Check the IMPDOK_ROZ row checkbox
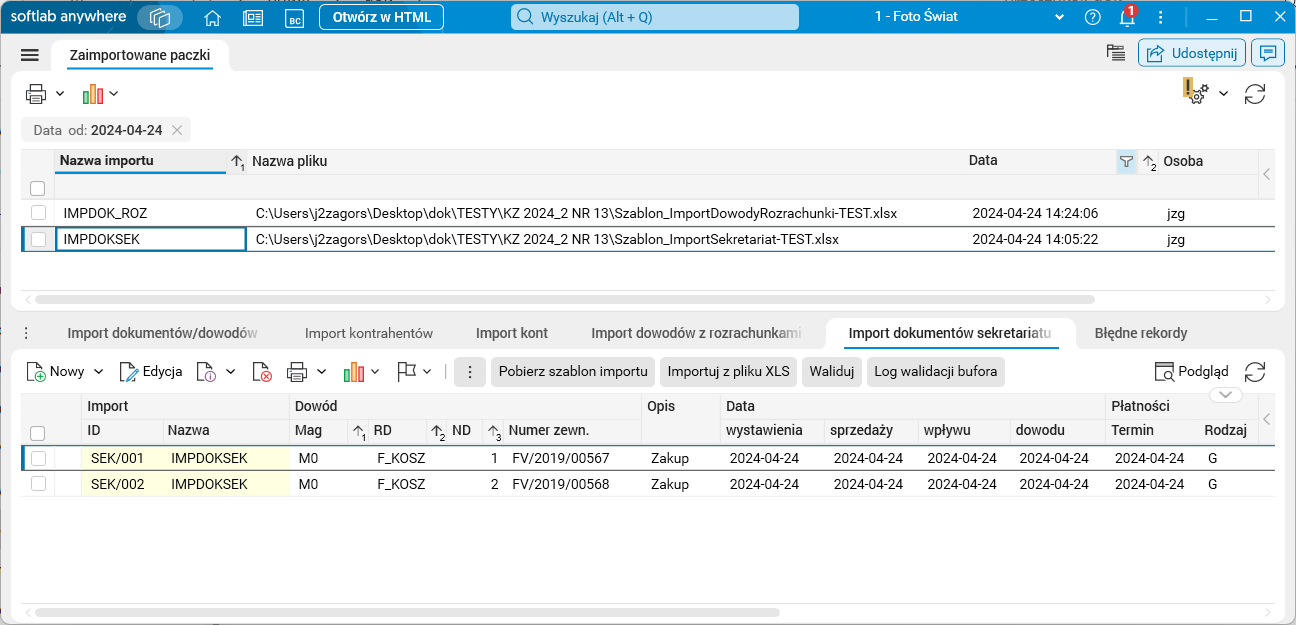 [x=38, y=213]
